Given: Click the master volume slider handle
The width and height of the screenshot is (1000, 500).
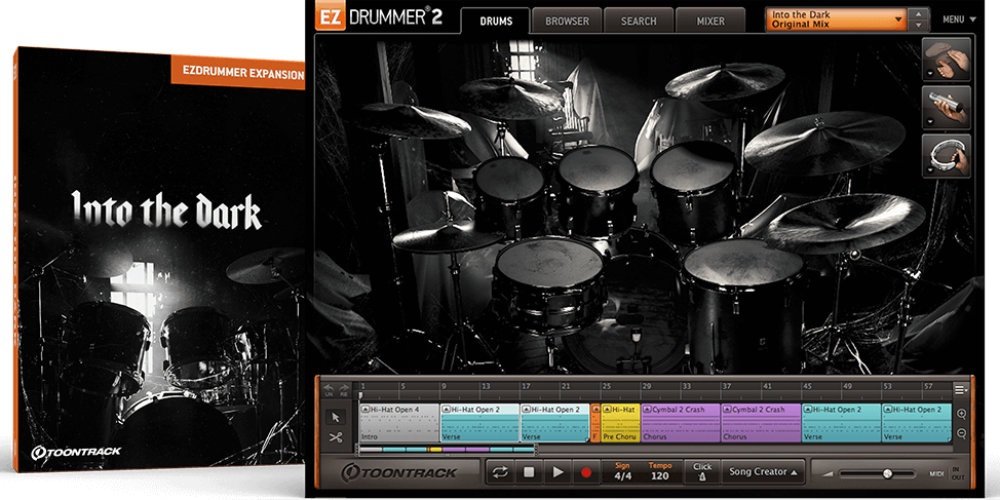Looking at the screenshot, I should click(x=886, y=473).
